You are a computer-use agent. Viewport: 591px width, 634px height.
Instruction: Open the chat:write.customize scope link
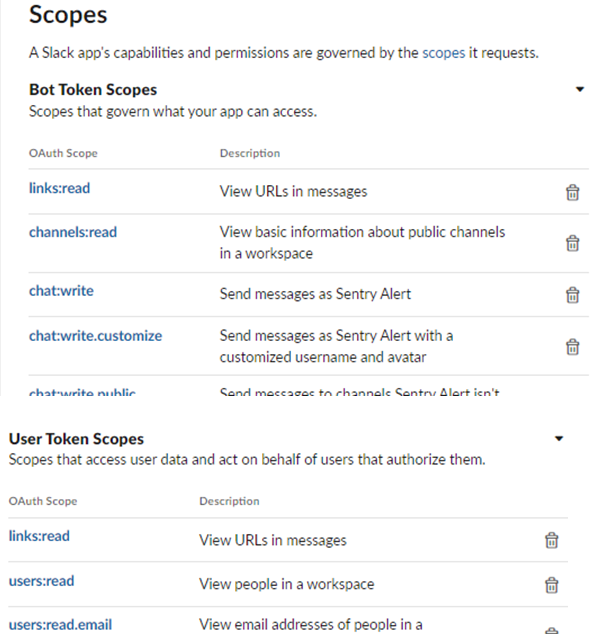(95, 336)
